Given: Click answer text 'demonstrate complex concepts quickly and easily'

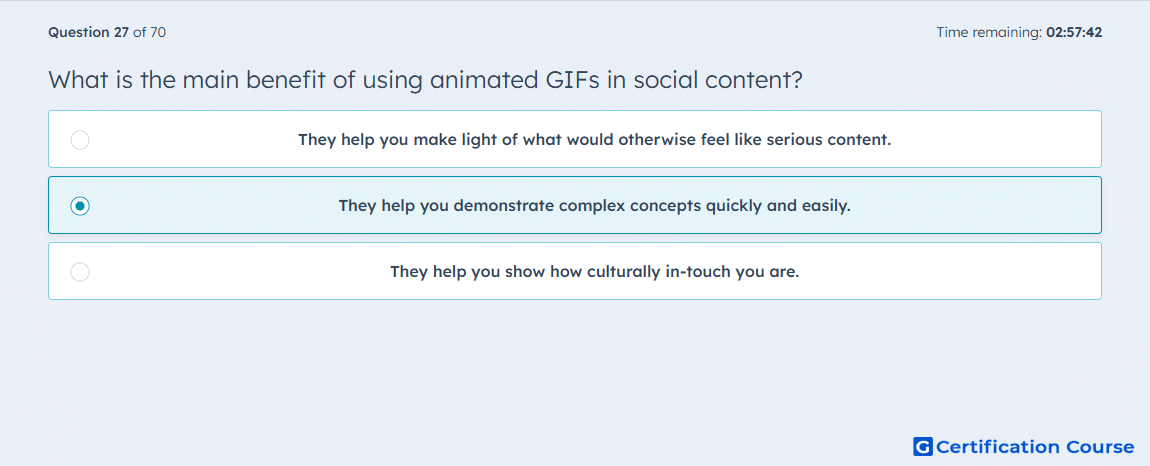Looking at the screenshot, I should pos(653,205).
